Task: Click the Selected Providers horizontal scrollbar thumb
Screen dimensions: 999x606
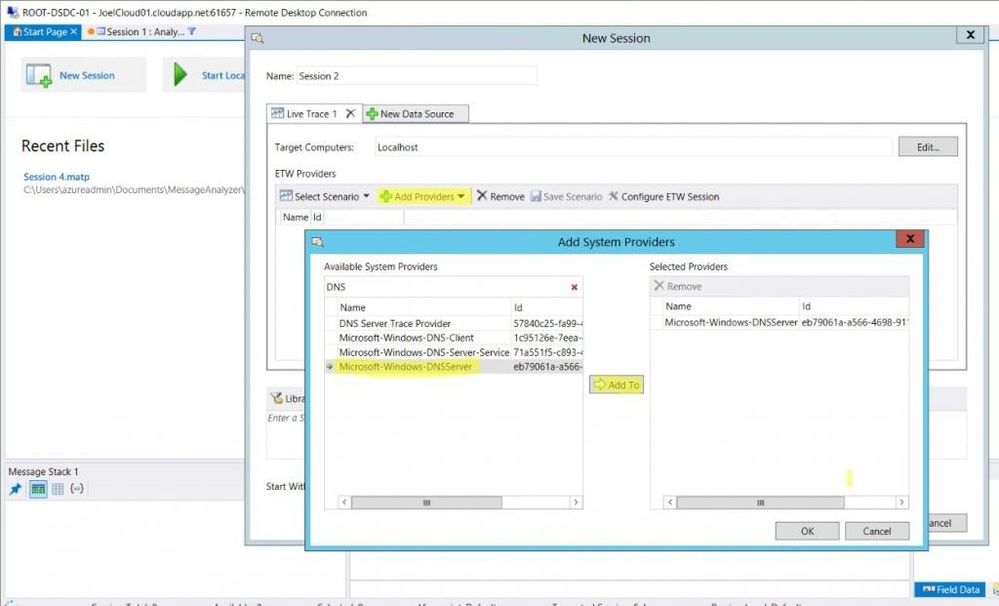Action: pyautogui.click(x=760, y=502)
